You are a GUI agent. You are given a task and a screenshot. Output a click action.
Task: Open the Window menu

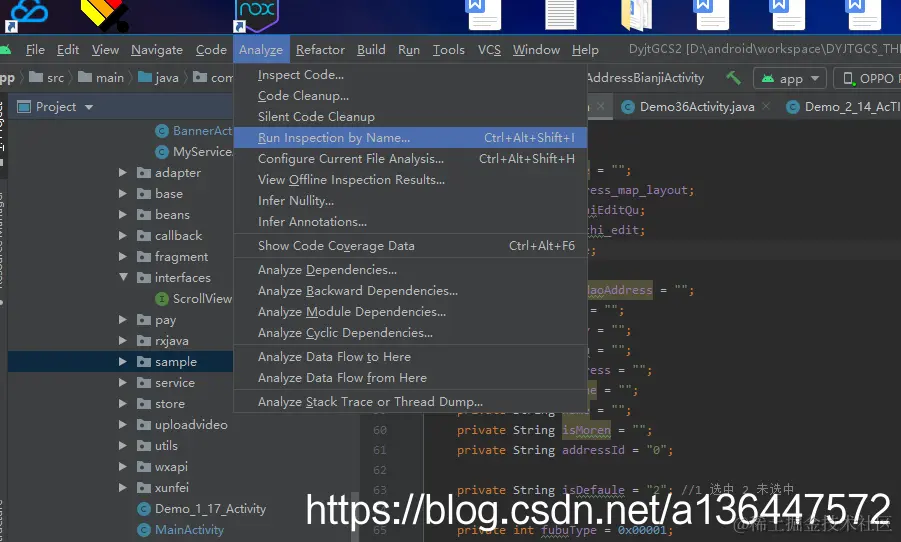536,50
